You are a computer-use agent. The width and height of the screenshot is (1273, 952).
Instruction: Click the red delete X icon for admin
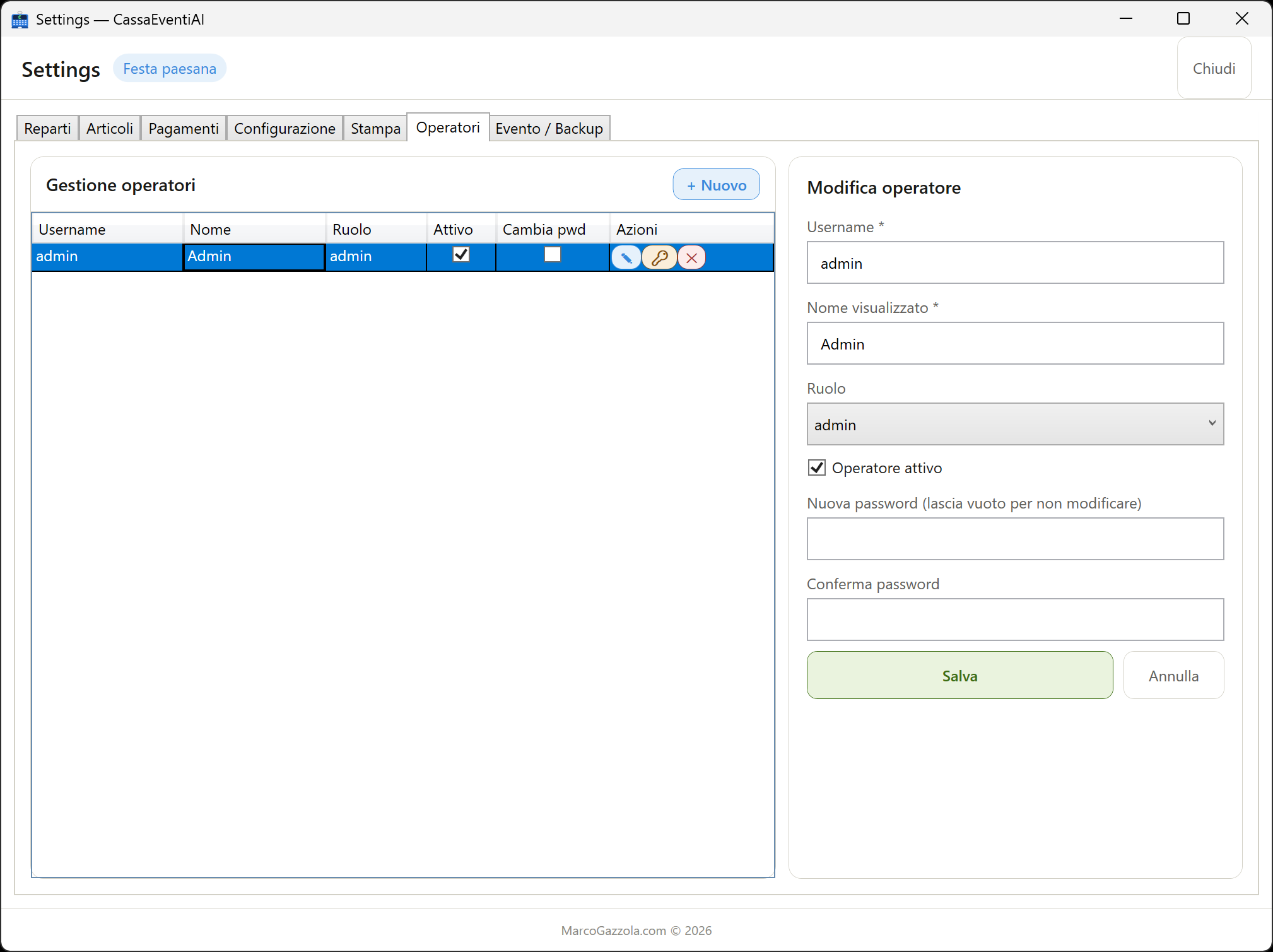692,257
